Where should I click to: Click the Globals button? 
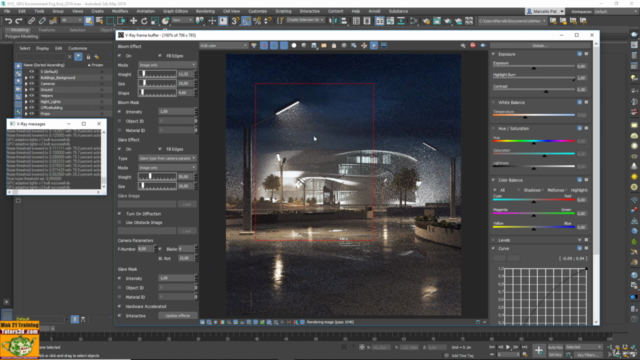[540, 45]
